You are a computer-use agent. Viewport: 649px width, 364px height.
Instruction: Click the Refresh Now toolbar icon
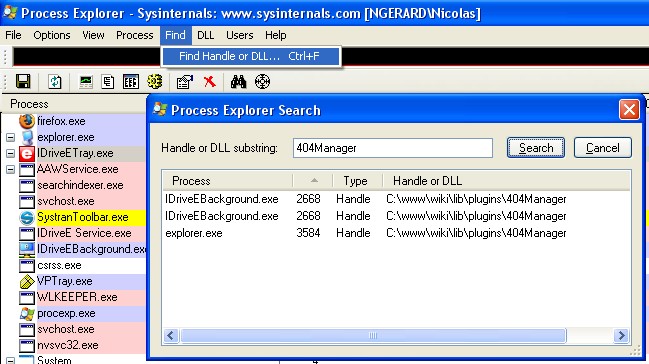(x=54, y=82)
